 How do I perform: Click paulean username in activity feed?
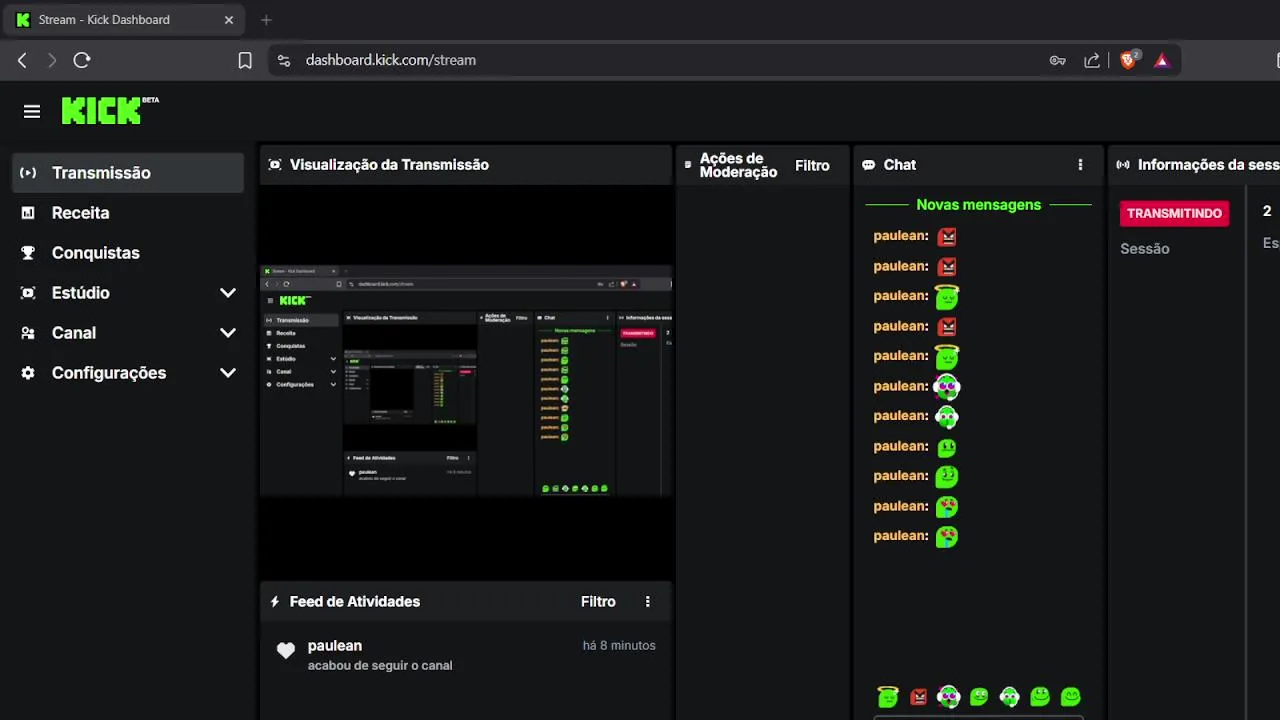click(335, 646)
